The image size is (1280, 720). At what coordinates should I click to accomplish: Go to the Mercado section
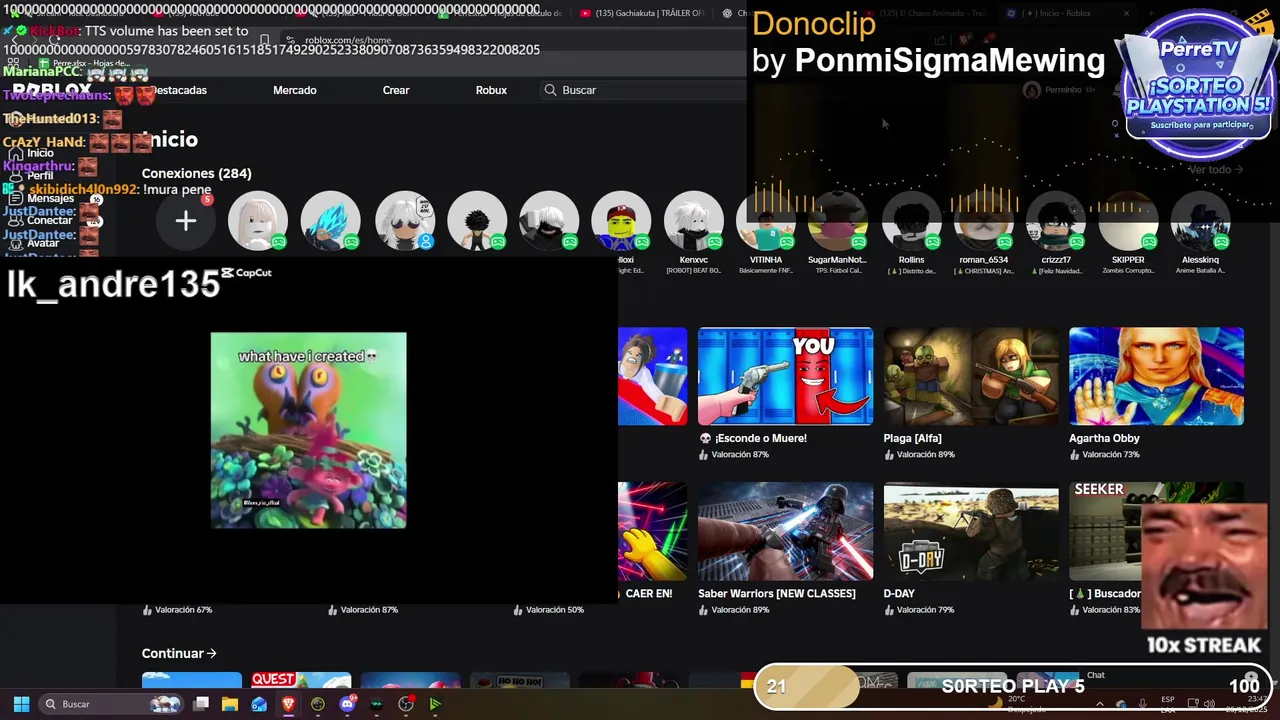[295, 90]
